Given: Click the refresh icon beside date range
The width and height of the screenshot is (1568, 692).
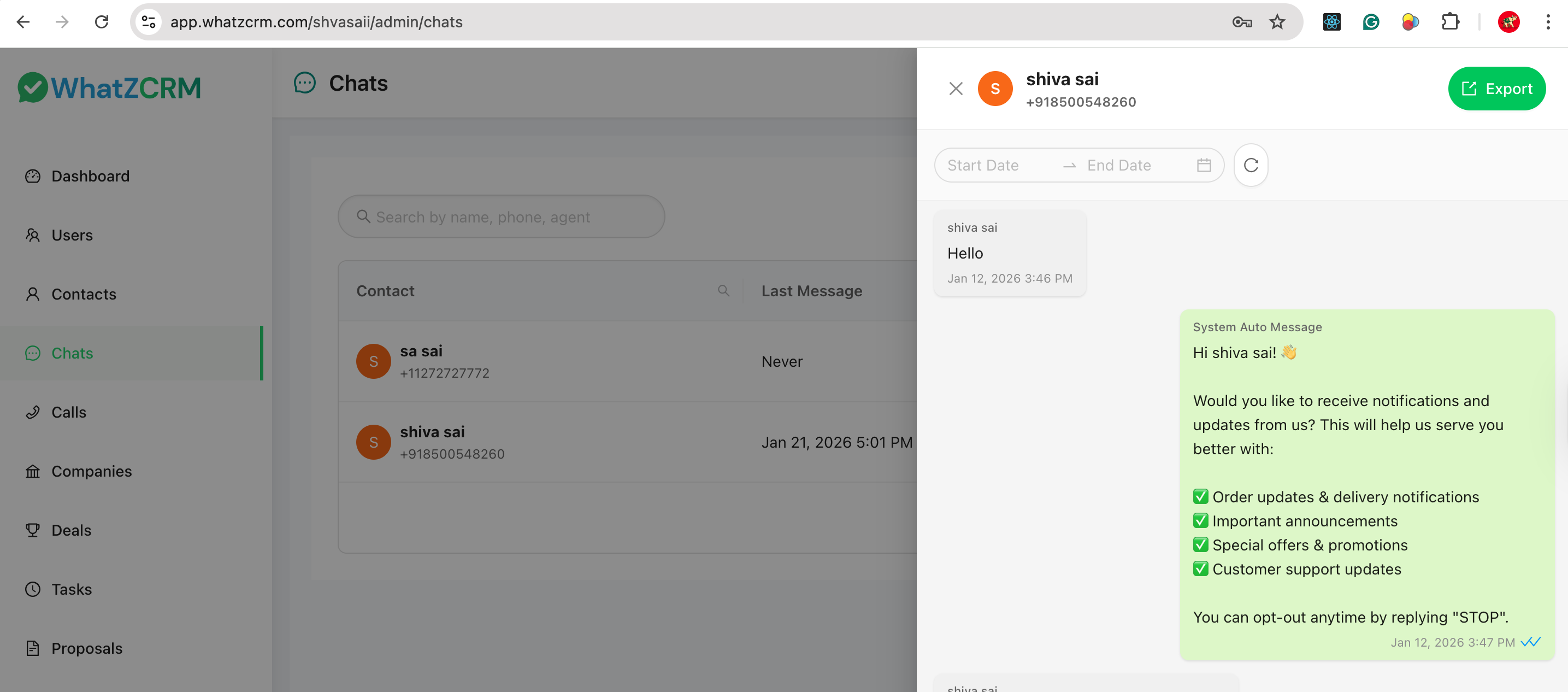Looking at the screenshot, I should coord(1250,165).
